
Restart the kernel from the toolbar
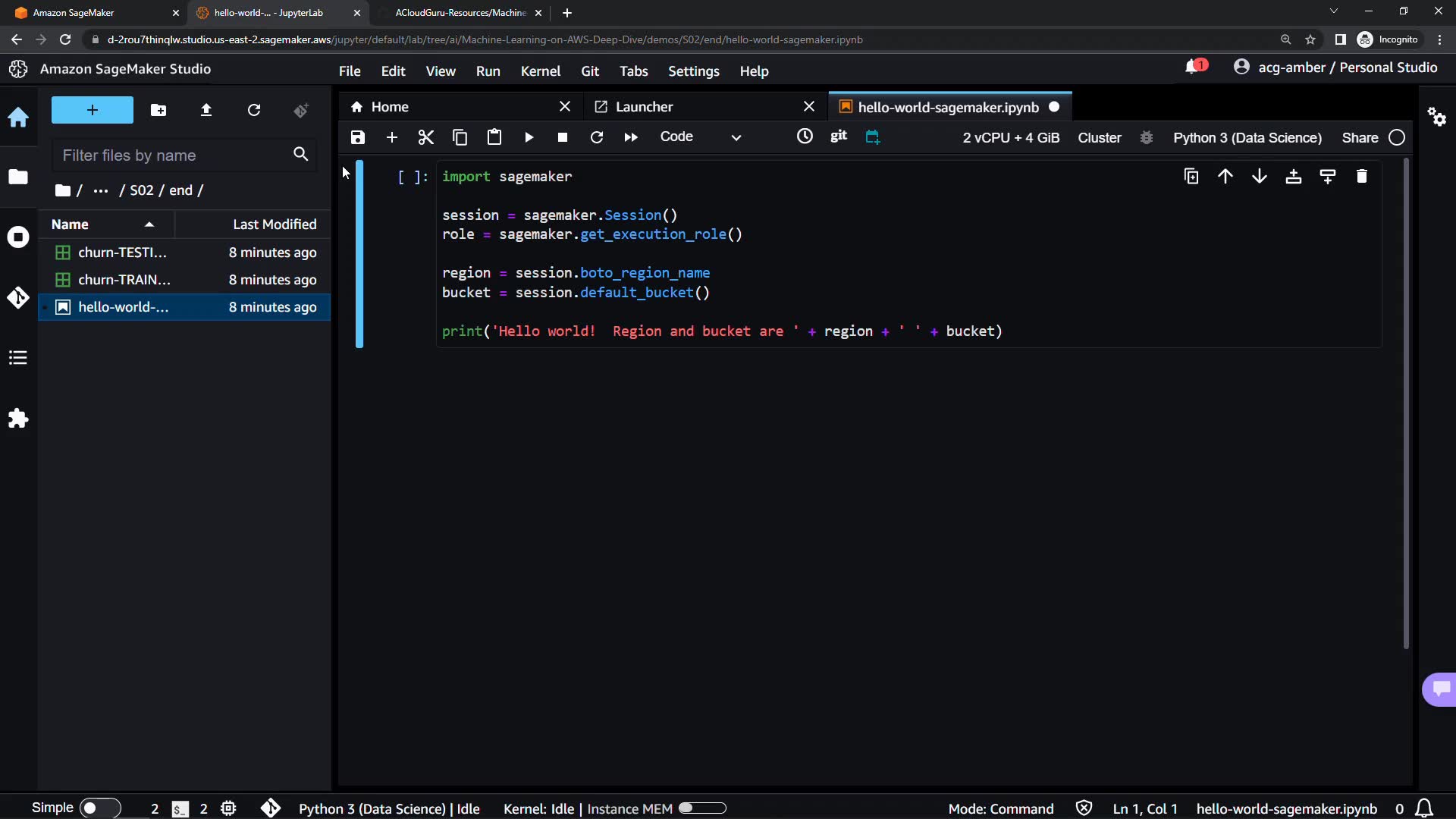(x=597, y=137)
